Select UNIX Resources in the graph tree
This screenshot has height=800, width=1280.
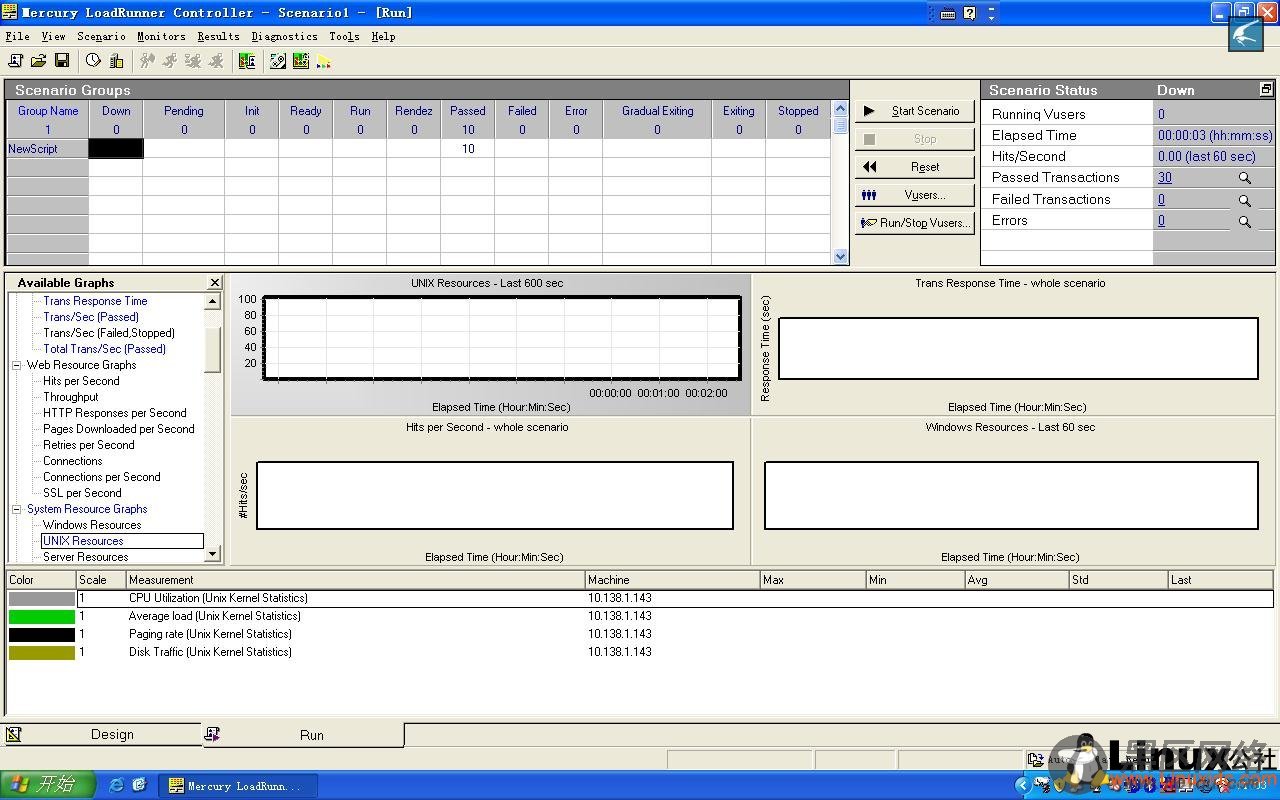(x=122, y=541)
